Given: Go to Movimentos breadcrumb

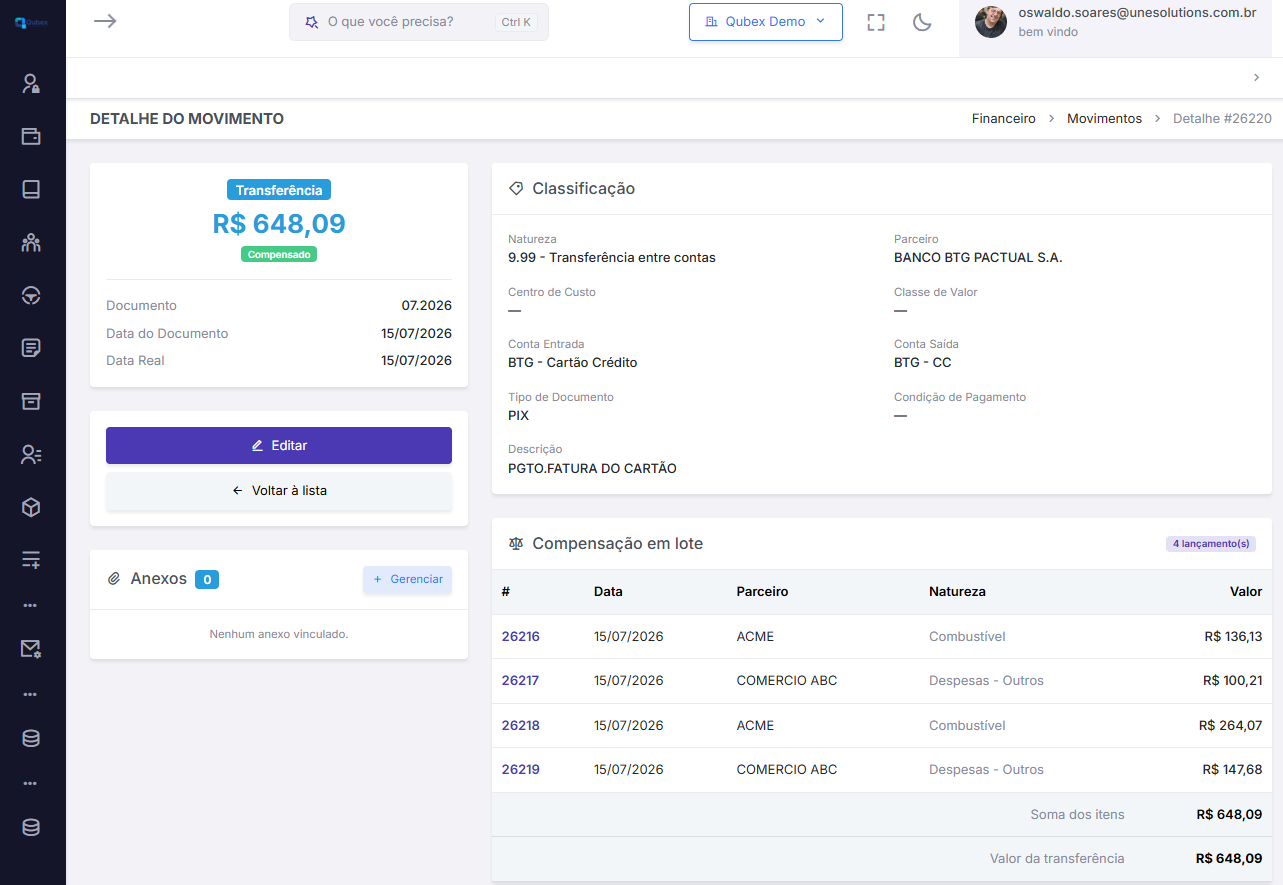Looking at the screenshot, I should pos(1104,118).
